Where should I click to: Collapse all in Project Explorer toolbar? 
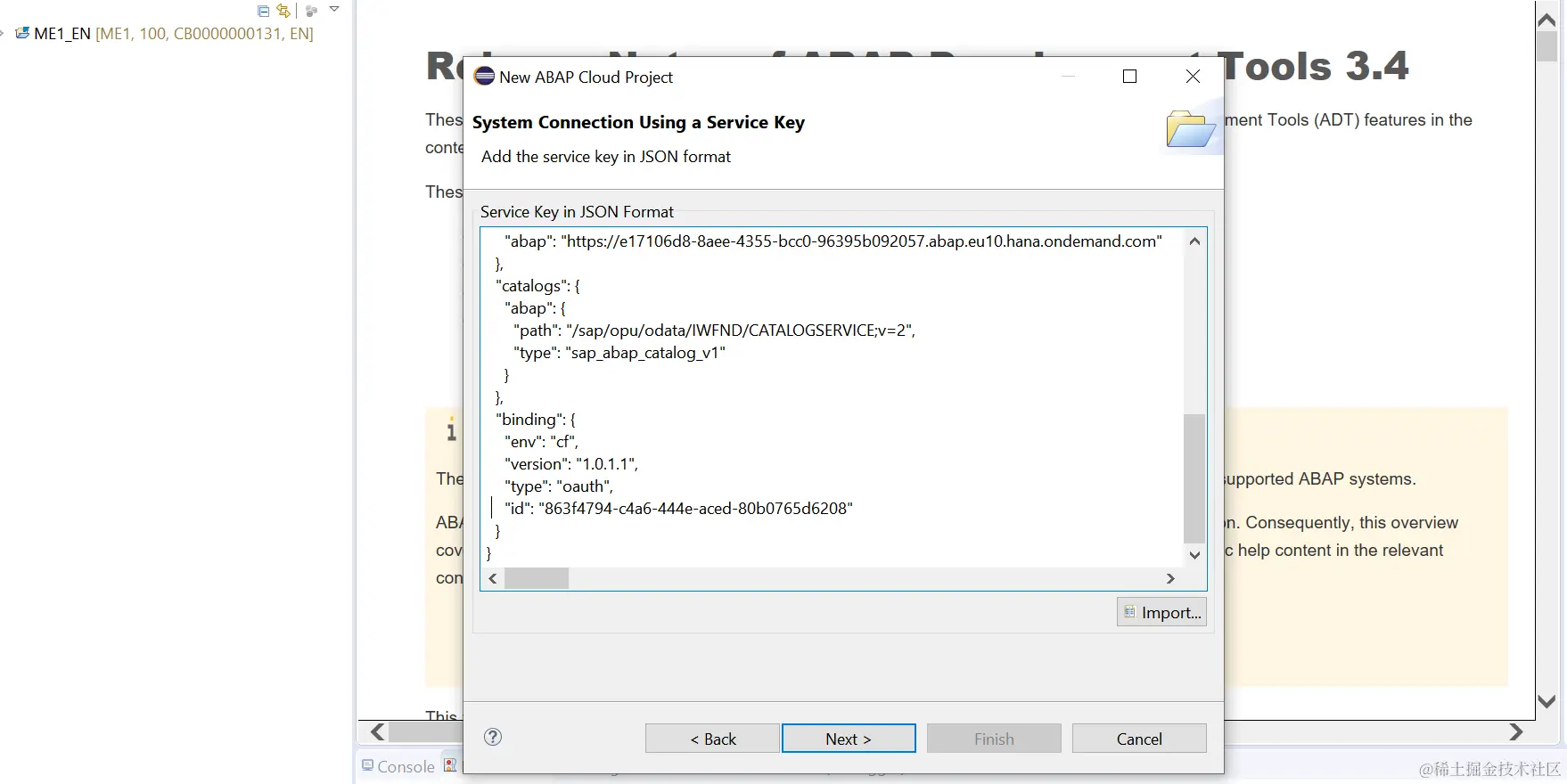[x=263, y=11]
